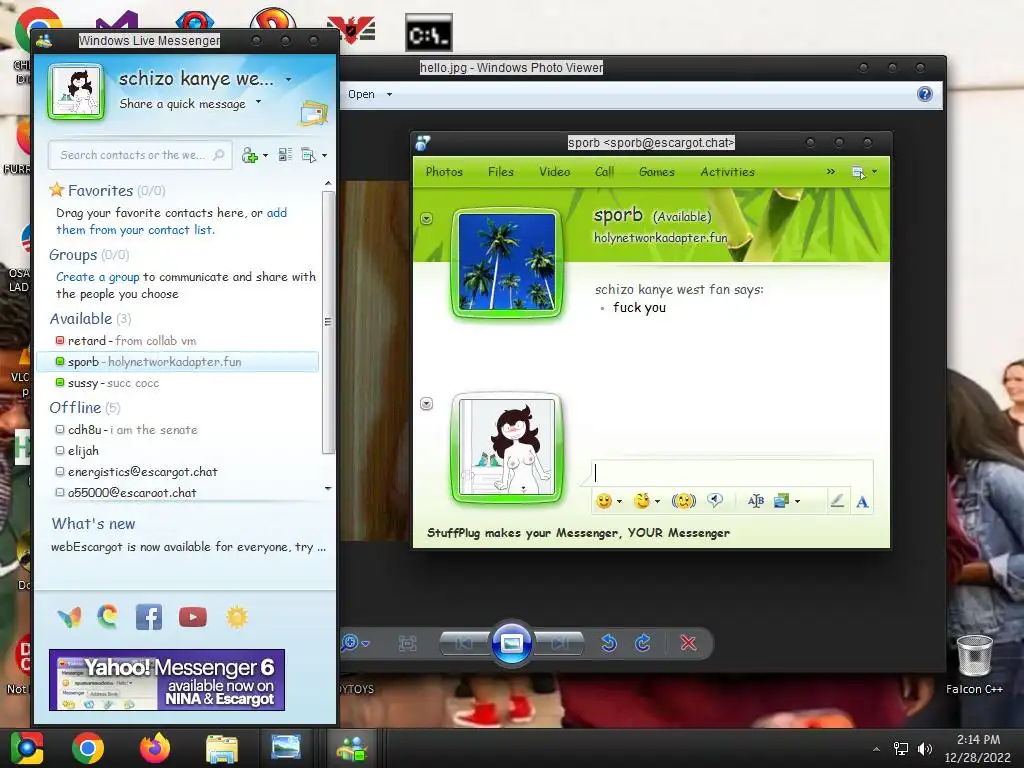
Task: Start the slideshow in Photo Viewer
Action: [x=511, y=643]
